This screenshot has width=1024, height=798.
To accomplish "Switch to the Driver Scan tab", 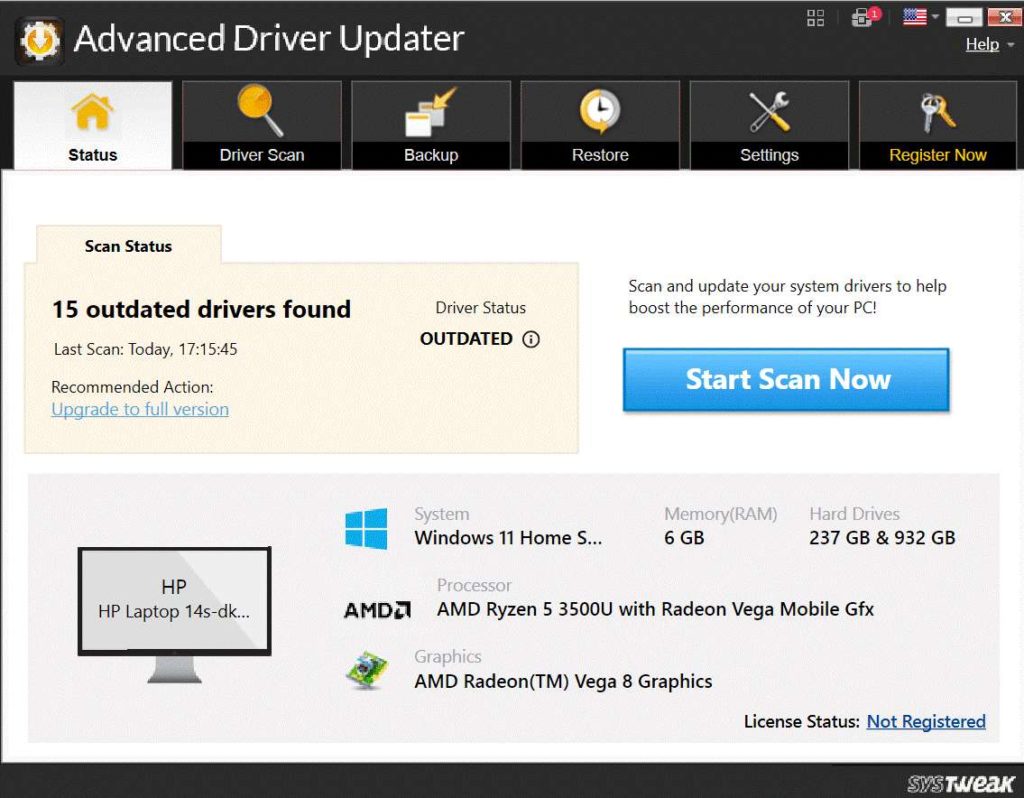I will pos(262,125).
